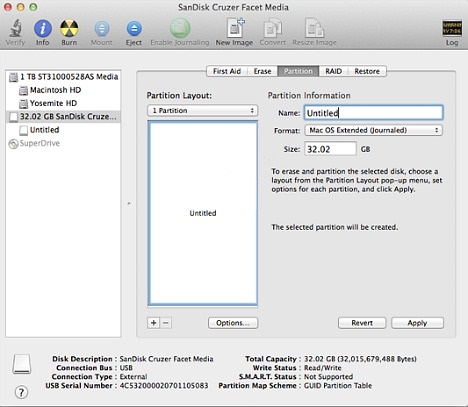This screenshot has width=468, height=407.
Task: Click the Untitled volume icon in sidebar
Action: pyautogui.click(x=23, y=130)
